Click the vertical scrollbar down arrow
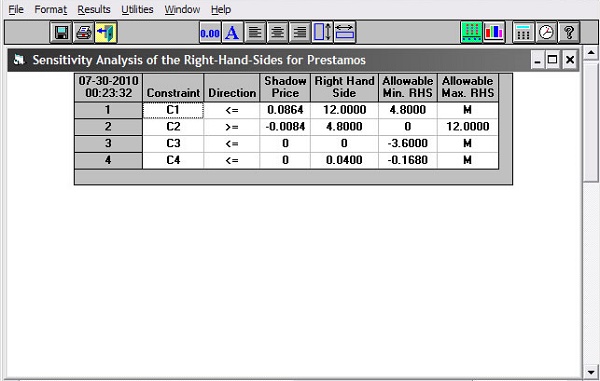Screen dimensions: 600x381 coord(591,371)
